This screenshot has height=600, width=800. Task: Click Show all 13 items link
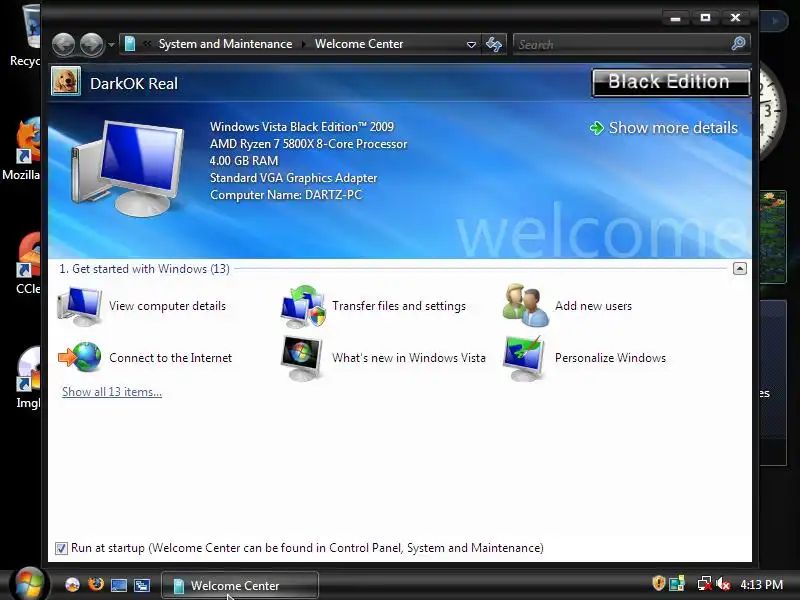pyautogui.click(x=112, y=392)
